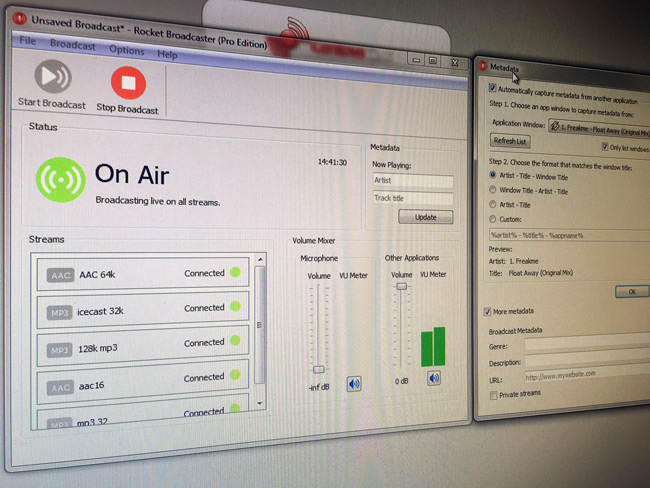Maximize the Rocket Broadcaster window

(x=432, y=61)
